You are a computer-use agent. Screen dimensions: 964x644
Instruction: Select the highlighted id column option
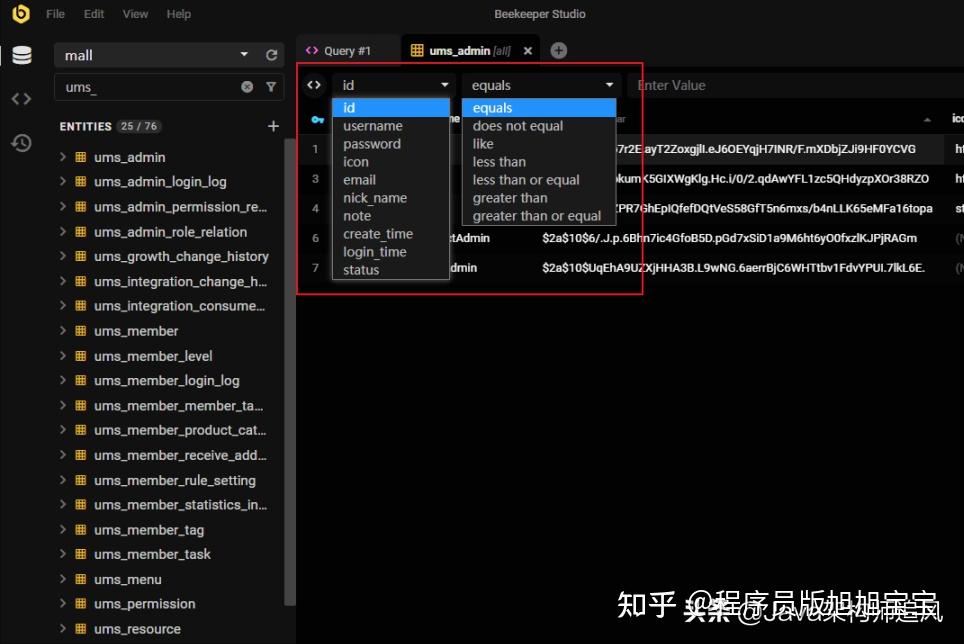click(390, 108)
